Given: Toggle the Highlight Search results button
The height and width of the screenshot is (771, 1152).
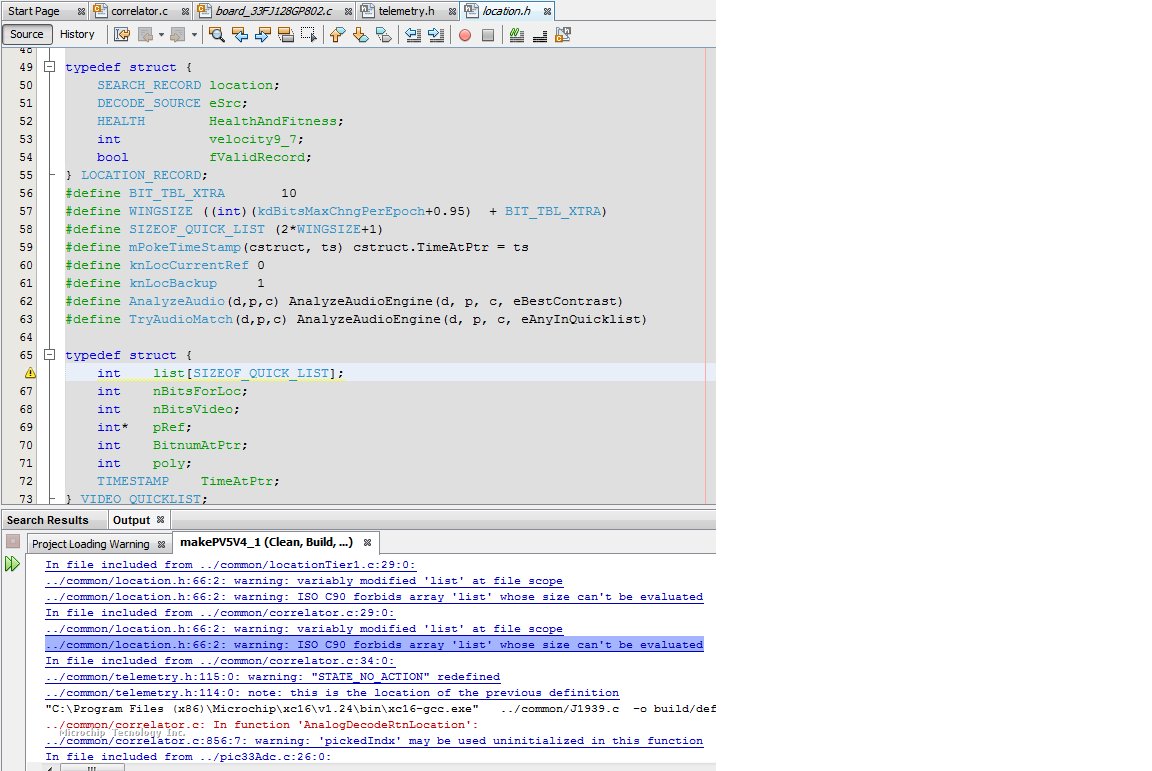Looking at the screenshot, I should [x=286, y=34].
